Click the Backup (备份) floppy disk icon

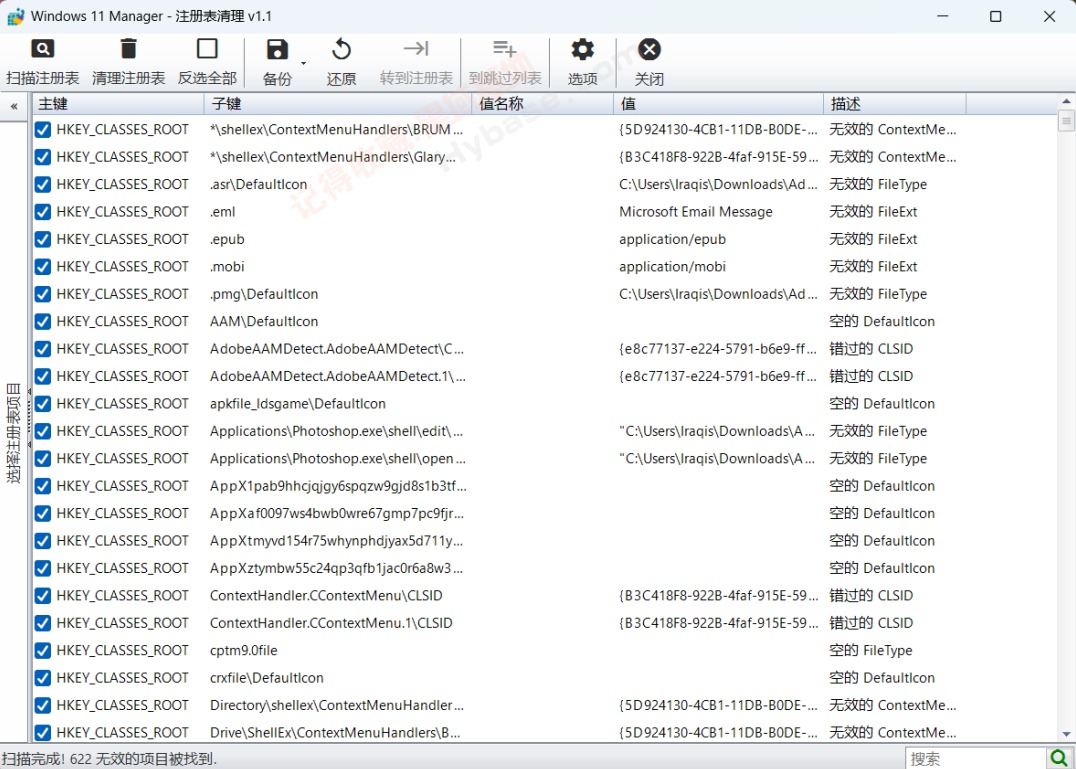click(277, 49)
